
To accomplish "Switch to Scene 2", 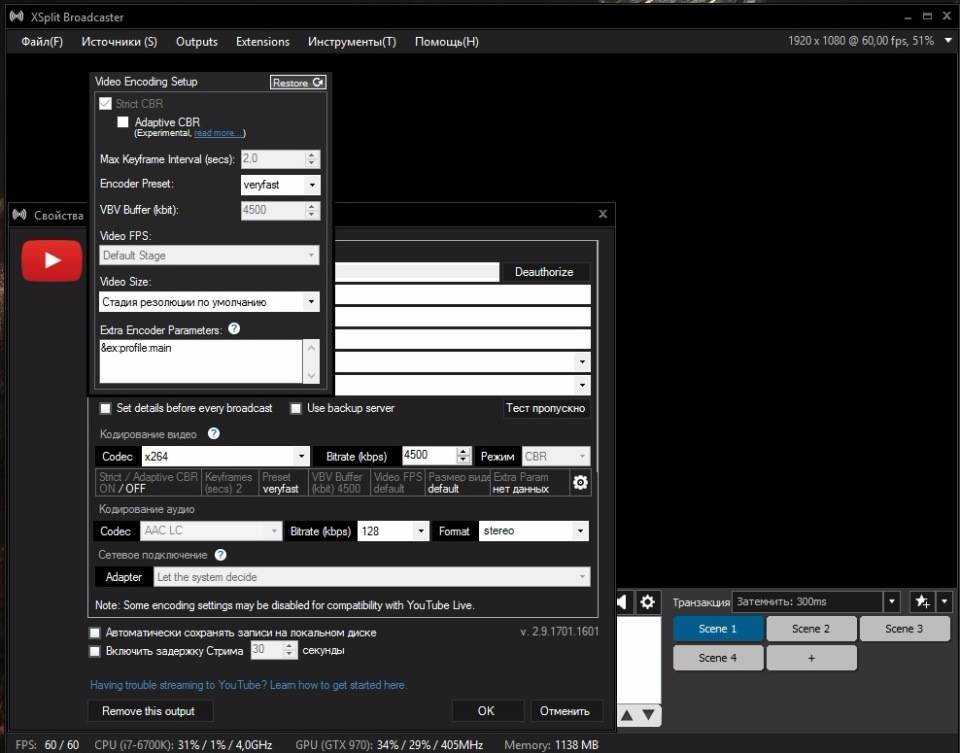I will click(811, 629).
